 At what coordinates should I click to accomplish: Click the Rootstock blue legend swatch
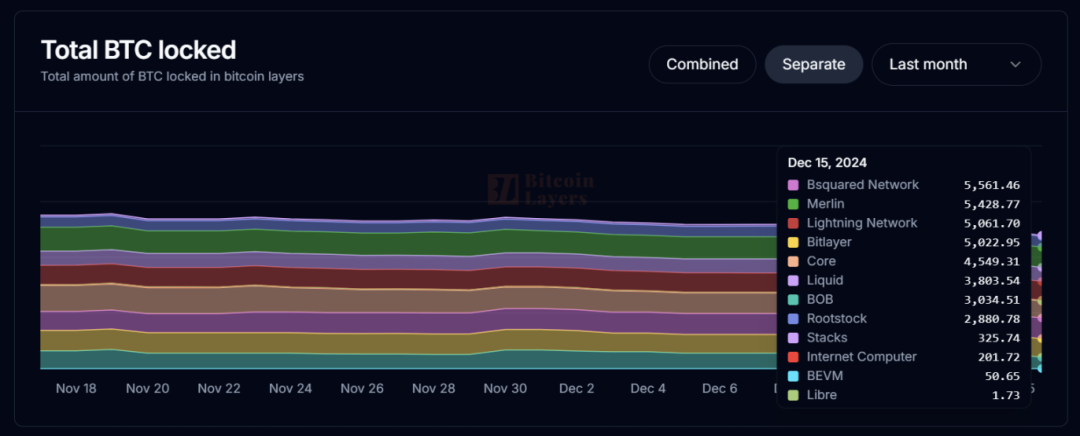click(793, 319)
